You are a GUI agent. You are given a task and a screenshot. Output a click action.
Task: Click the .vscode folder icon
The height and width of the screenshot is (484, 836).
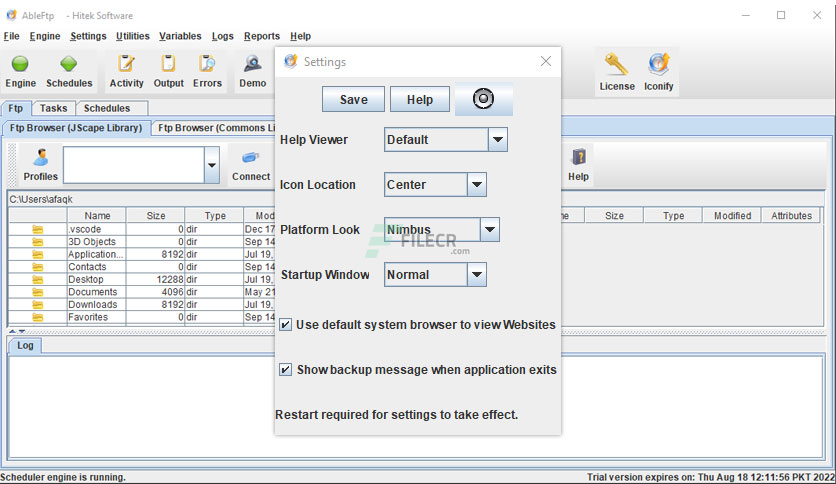[x=37, y=229]
